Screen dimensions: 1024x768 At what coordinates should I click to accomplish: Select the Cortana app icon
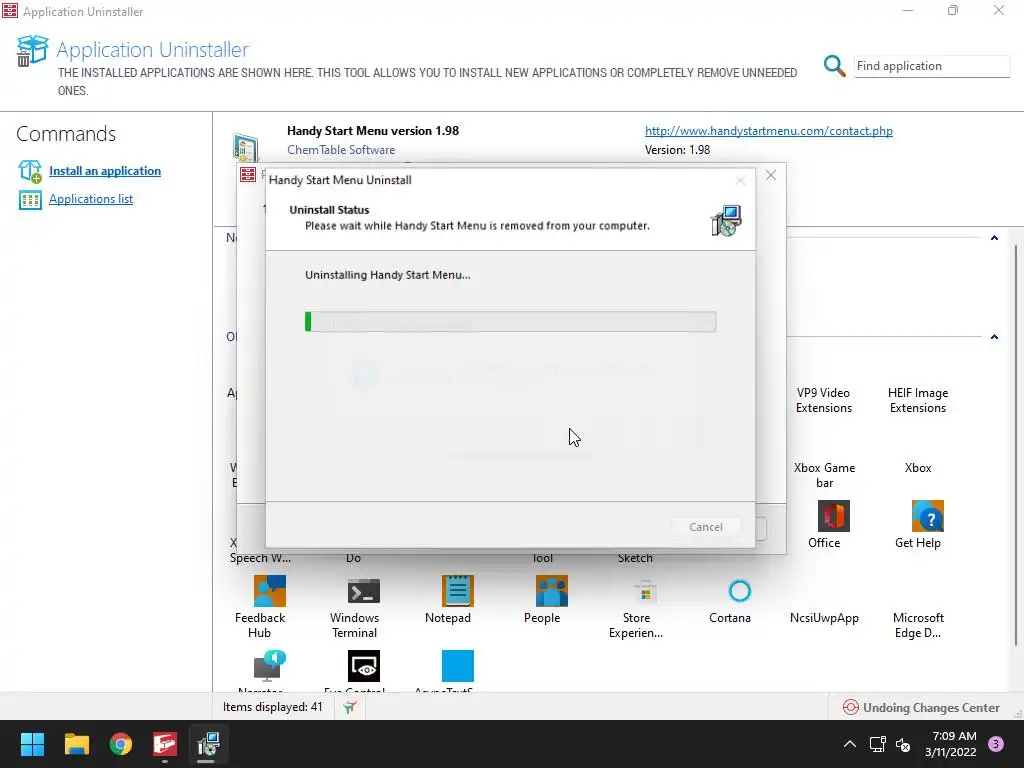(739, 591)
